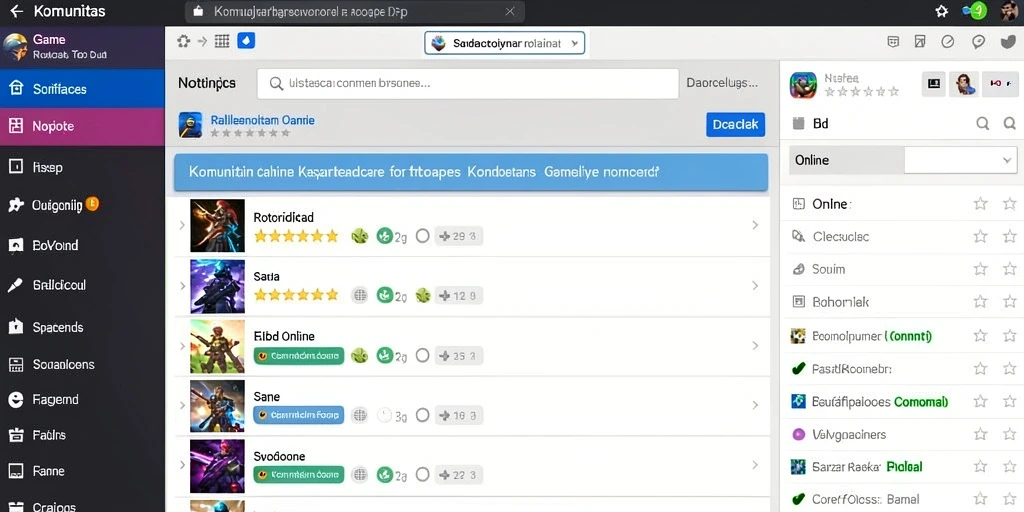
Task: Click the back arrow beside Komunitas
Action: coord(16,11)
